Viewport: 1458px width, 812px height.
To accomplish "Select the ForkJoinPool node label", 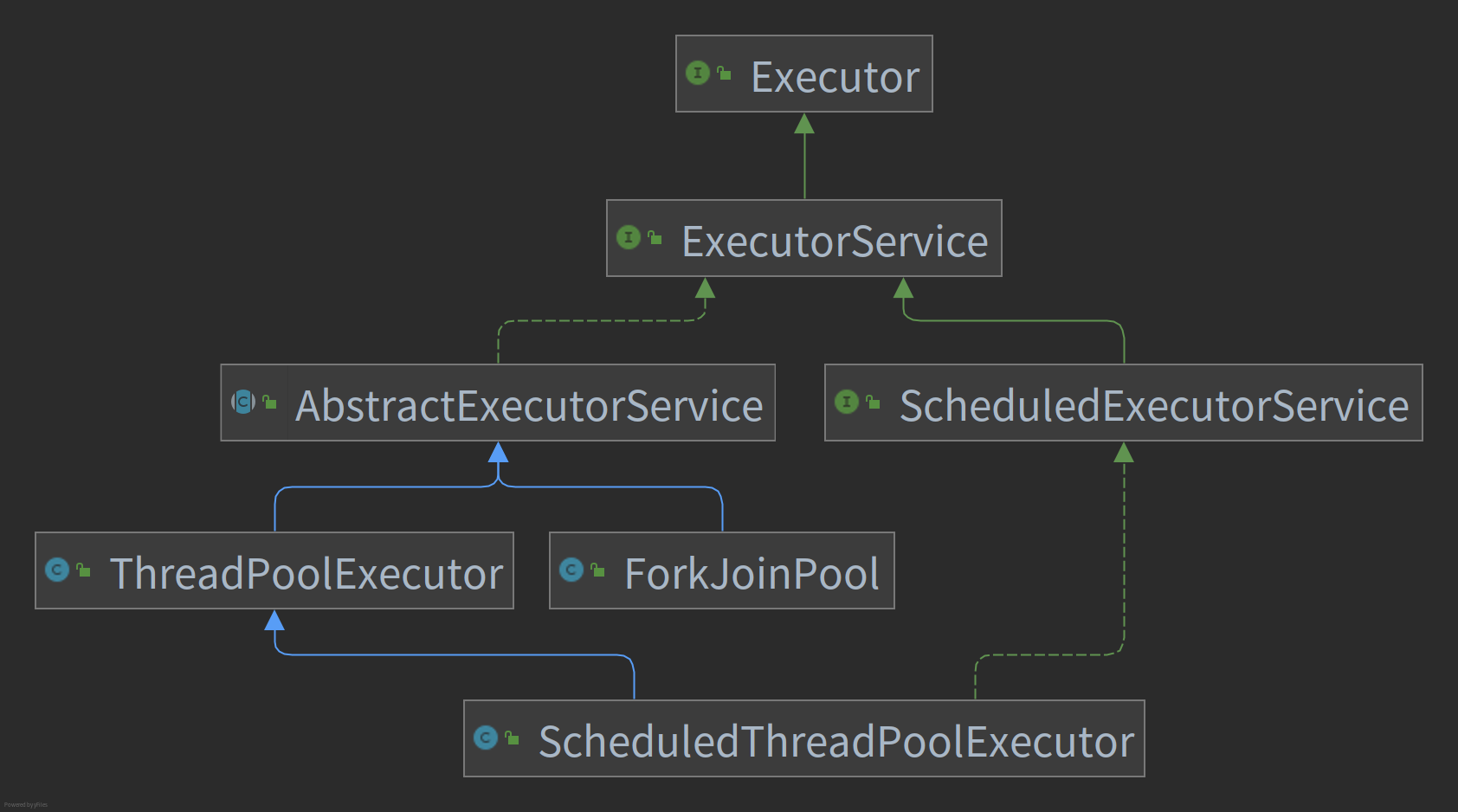I will coord(752,574).
